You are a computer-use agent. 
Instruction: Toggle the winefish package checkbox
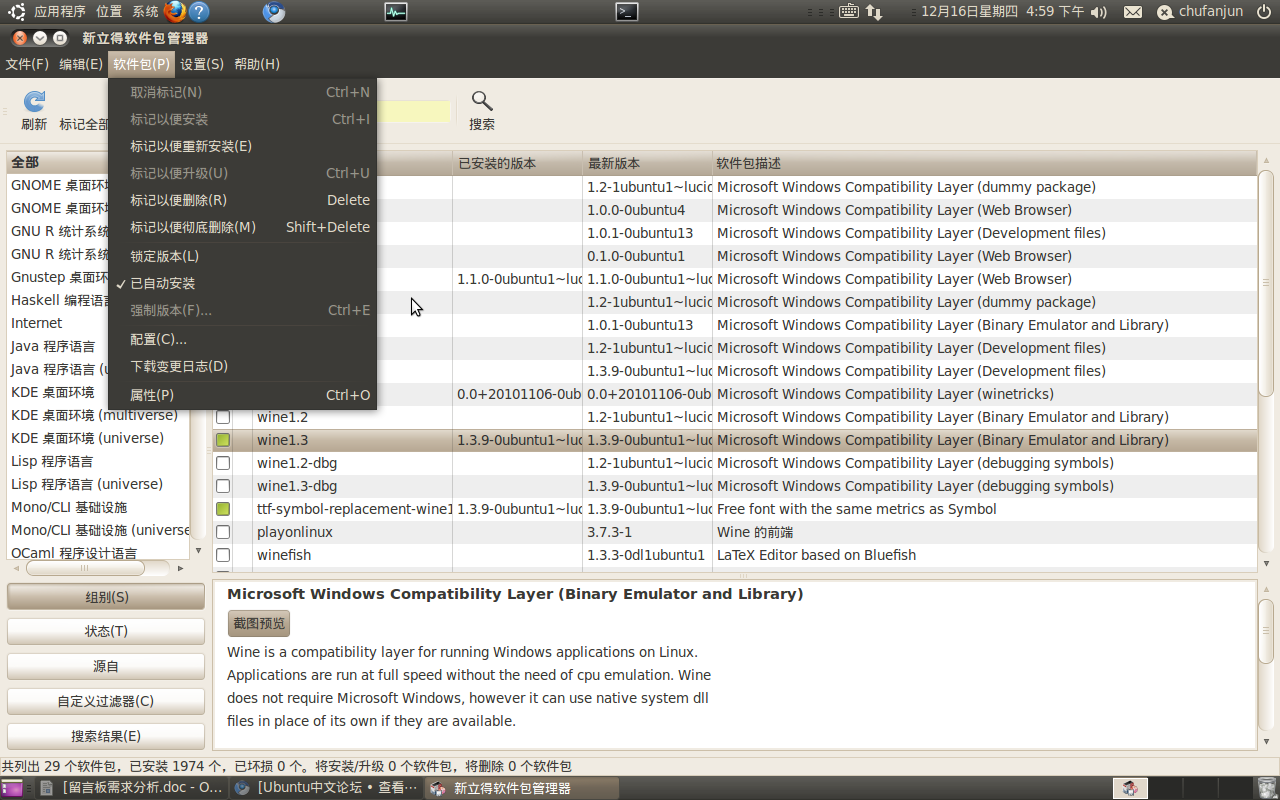223,555
